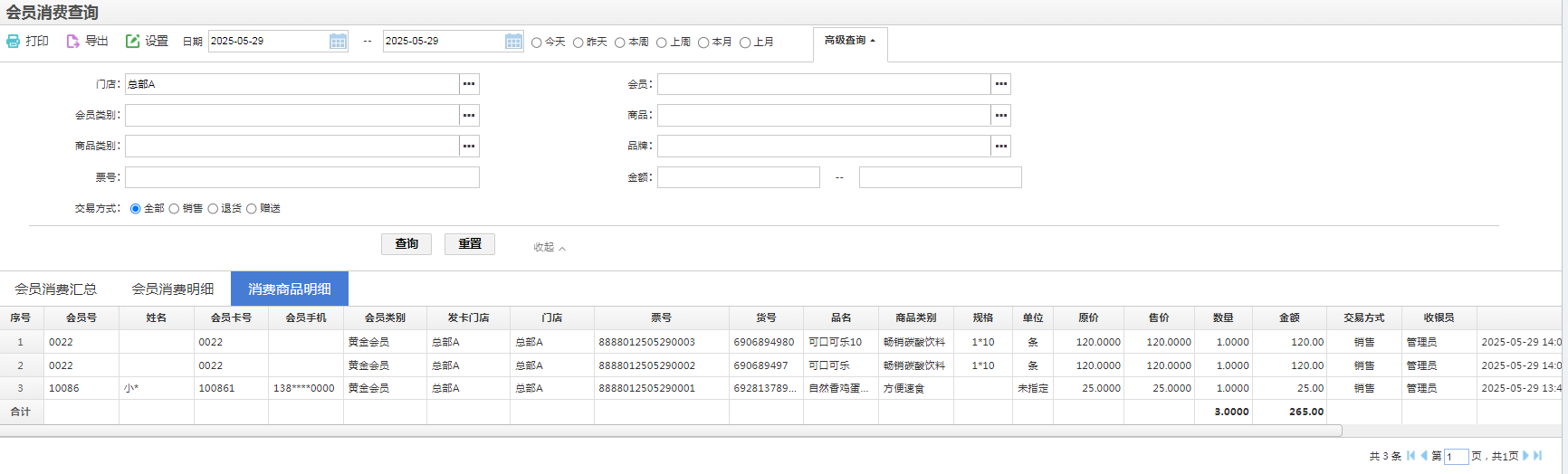Click the 交易方式 column header

1364,318
